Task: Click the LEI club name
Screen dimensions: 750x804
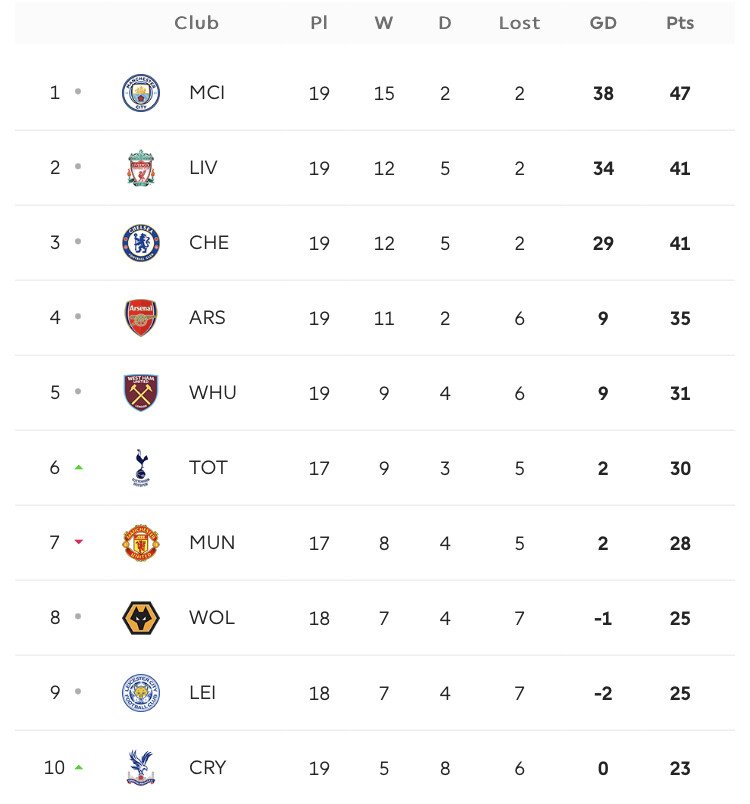Action: (x=202, y=693)
